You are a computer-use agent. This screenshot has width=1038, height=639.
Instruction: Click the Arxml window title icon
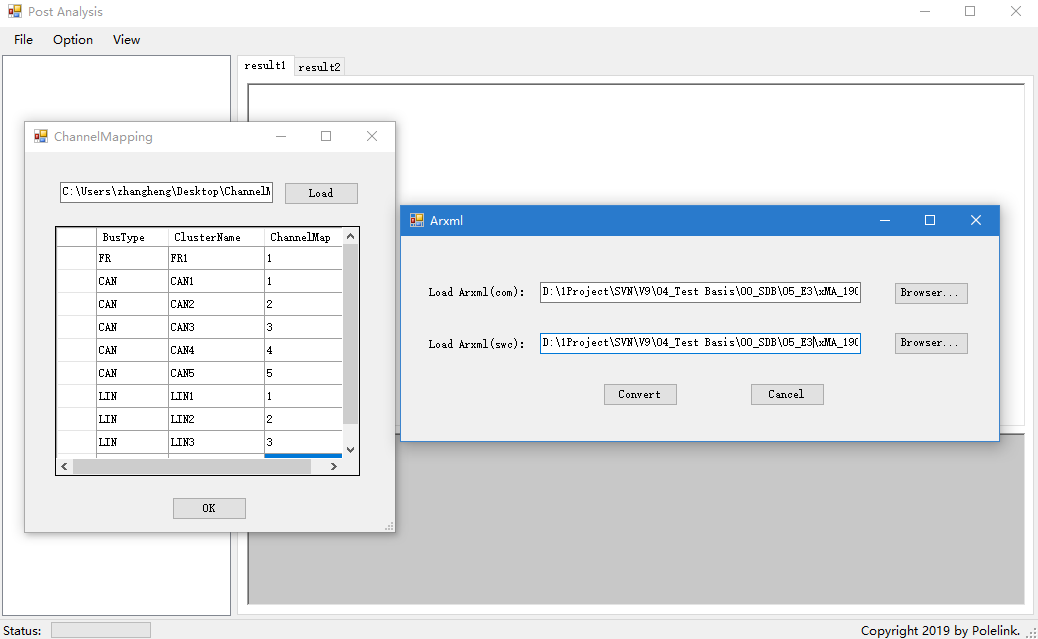pos(416,221)
